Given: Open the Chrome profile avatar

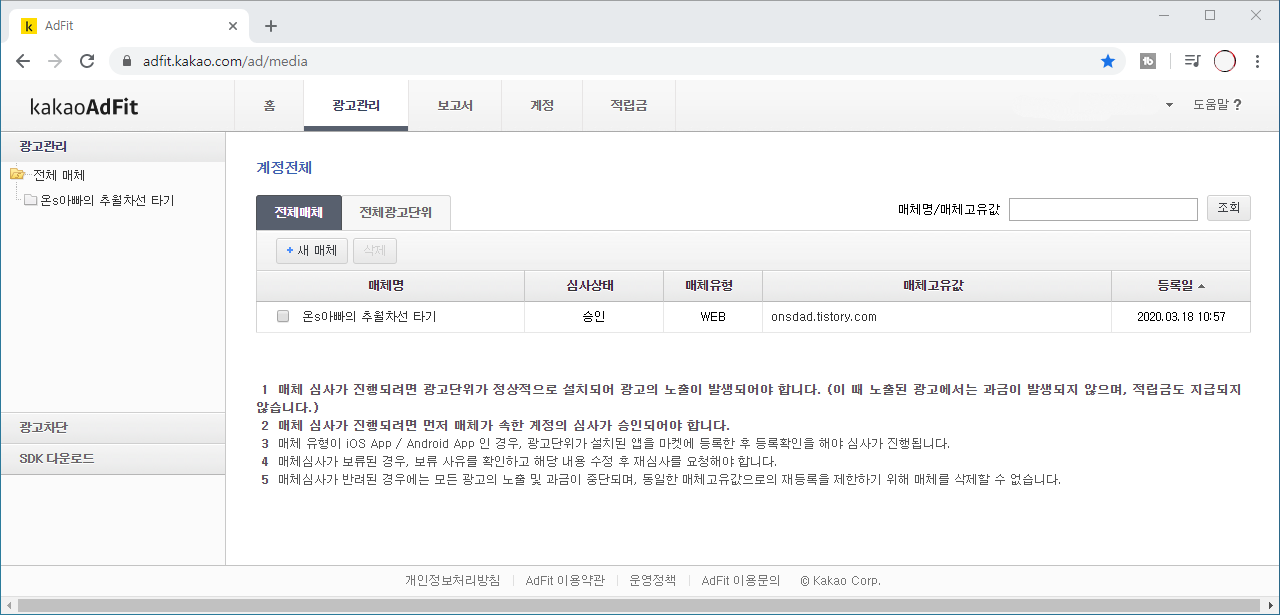Looking at the screenshot, I should [x=1225, y=61].
